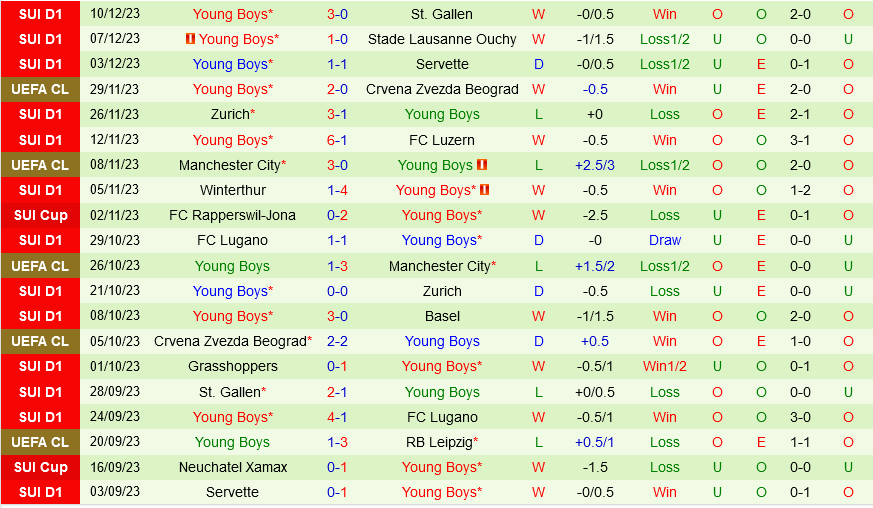
Task: Open the Neuchatel Xamax team page
Action: pos(232,467)
